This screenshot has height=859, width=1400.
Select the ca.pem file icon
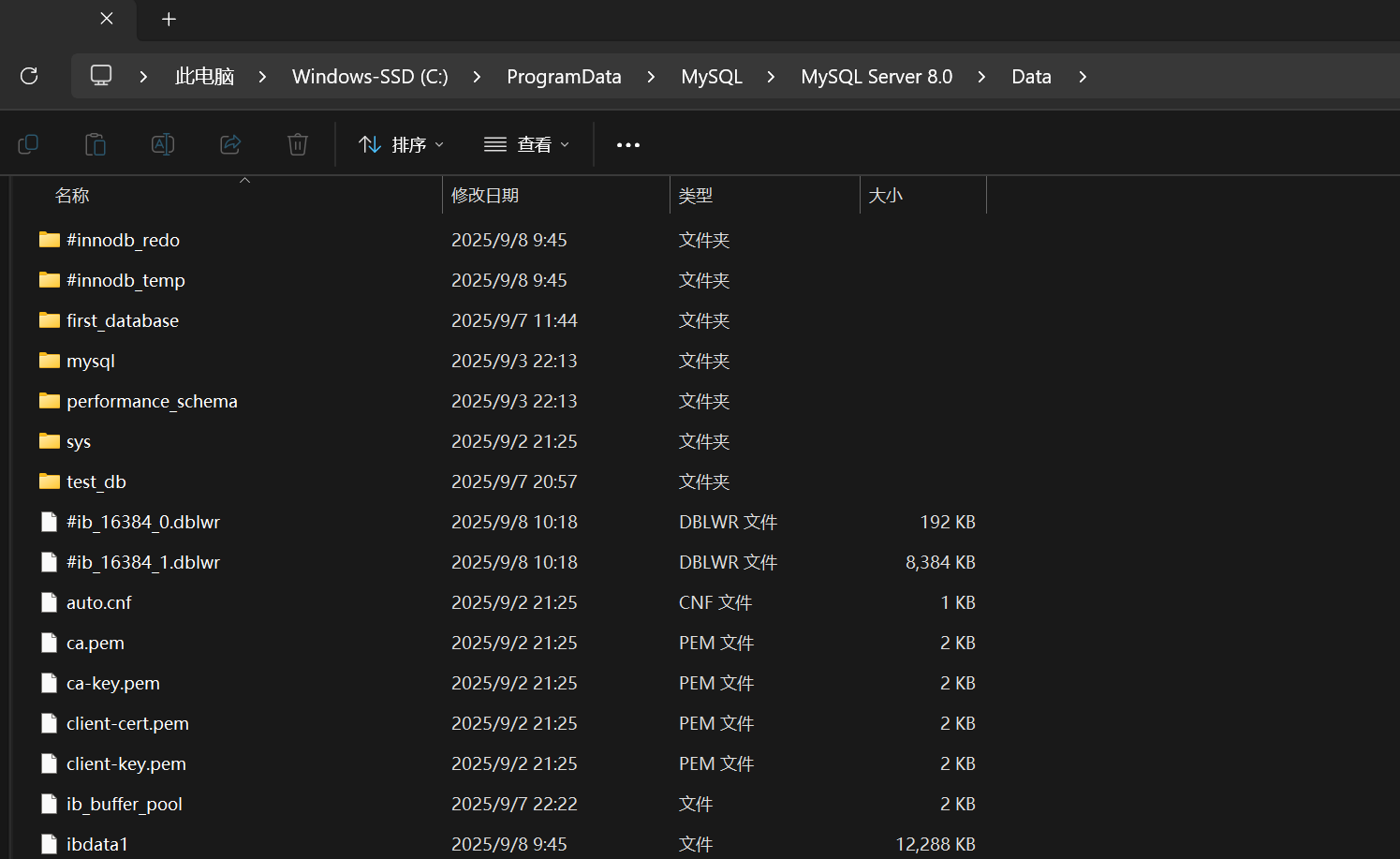click(50, 643)
